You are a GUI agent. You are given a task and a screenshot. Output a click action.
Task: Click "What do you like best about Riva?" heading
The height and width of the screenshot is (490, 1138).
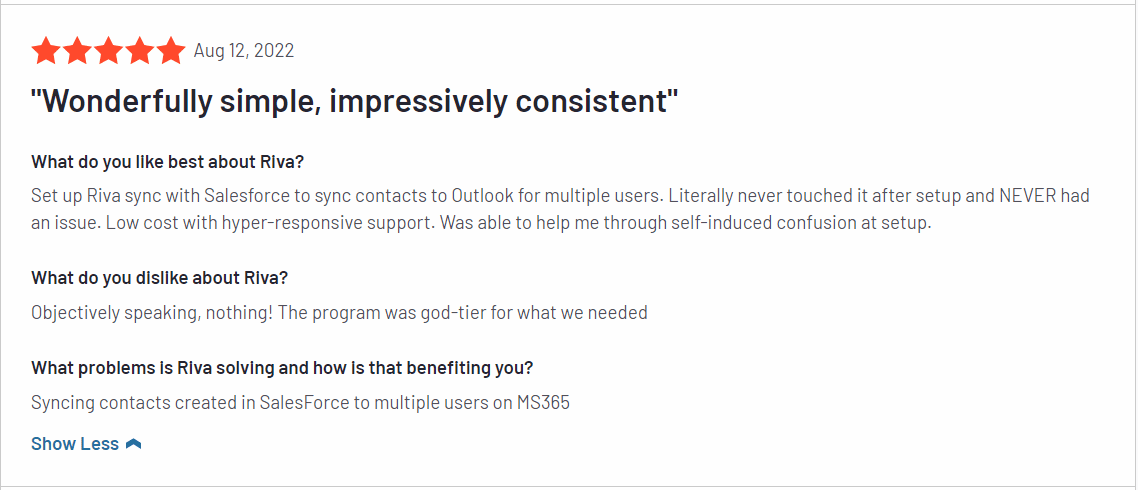[167, 162]
